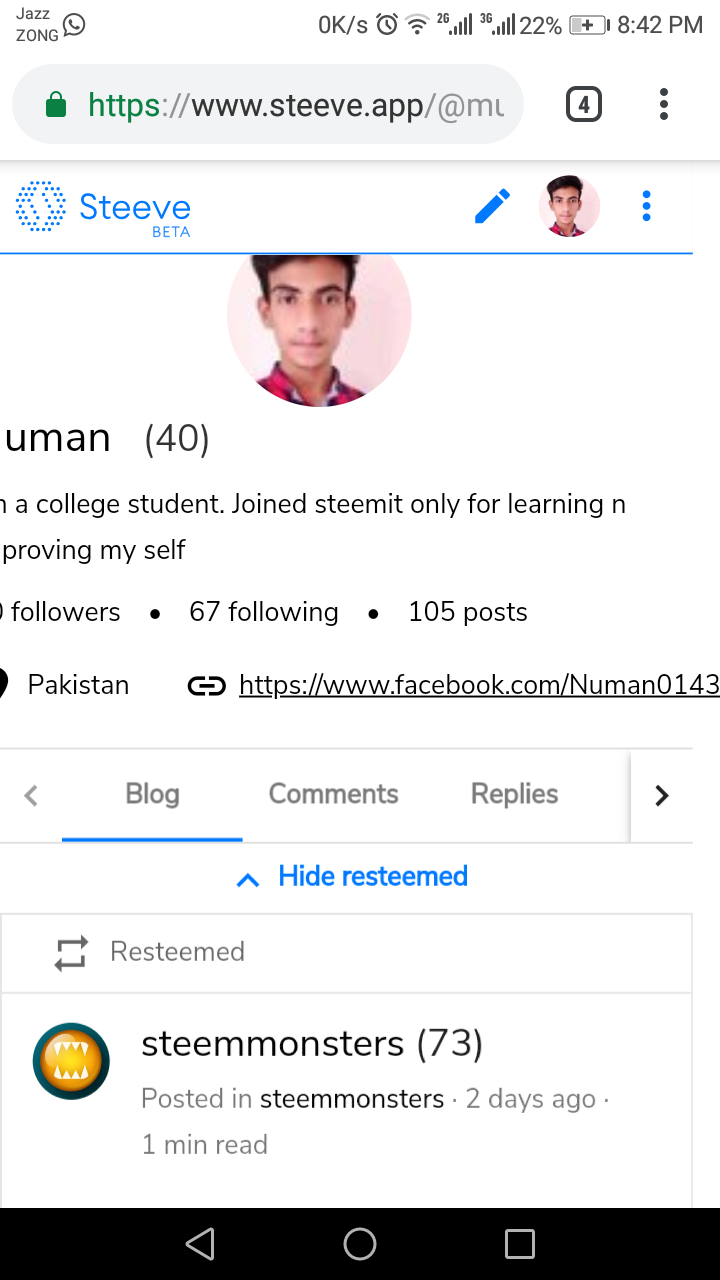Show next tabs with right chevron

coord(661,795)
